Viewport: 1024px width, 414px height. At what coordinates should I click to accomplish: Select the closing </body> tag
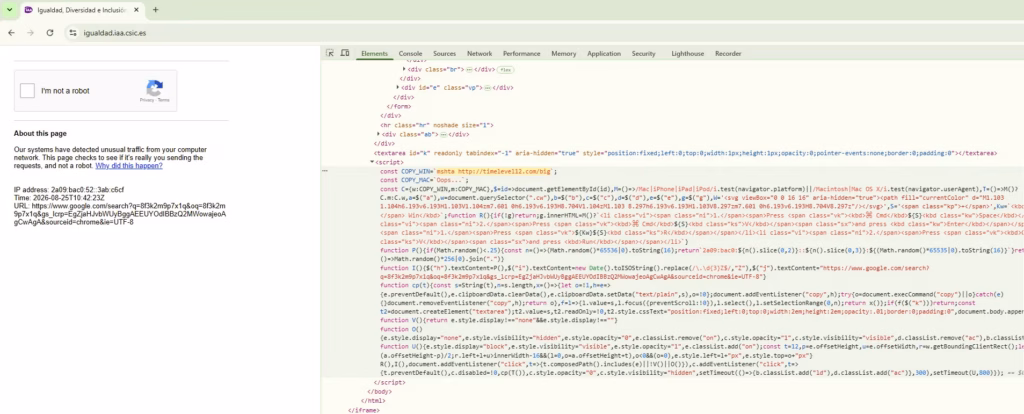pos(379,391)
